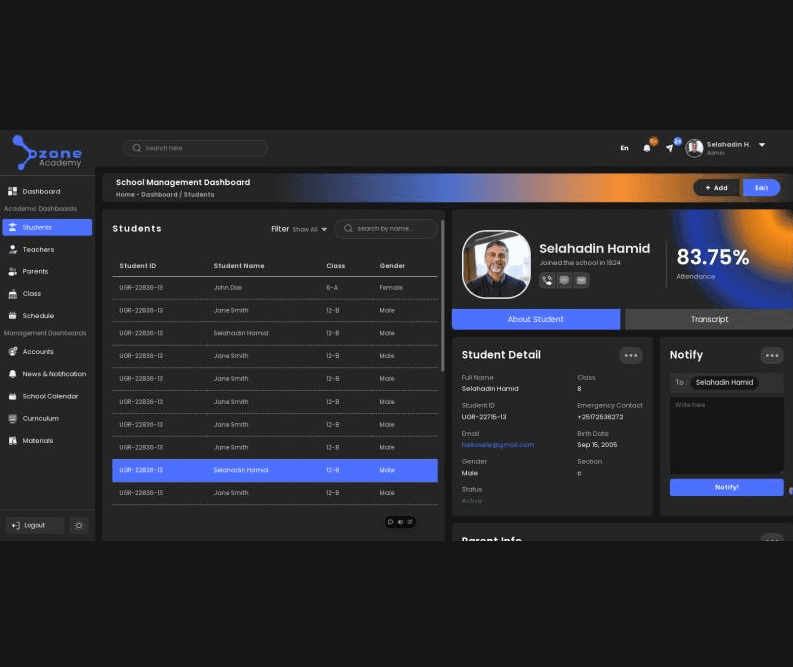Click the Ozone Academy logo

(47, 152)
